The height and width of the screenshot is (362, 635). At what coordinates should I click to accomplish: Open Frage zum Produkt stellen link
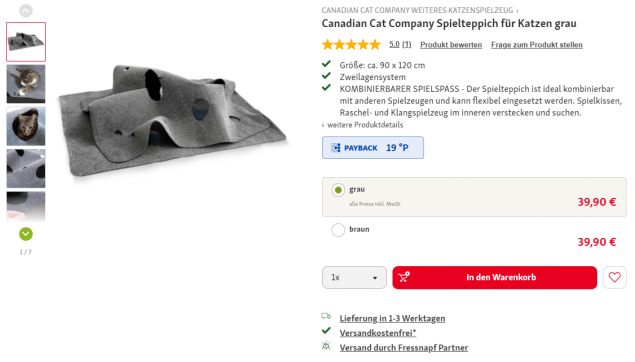(x=537, y=45)
